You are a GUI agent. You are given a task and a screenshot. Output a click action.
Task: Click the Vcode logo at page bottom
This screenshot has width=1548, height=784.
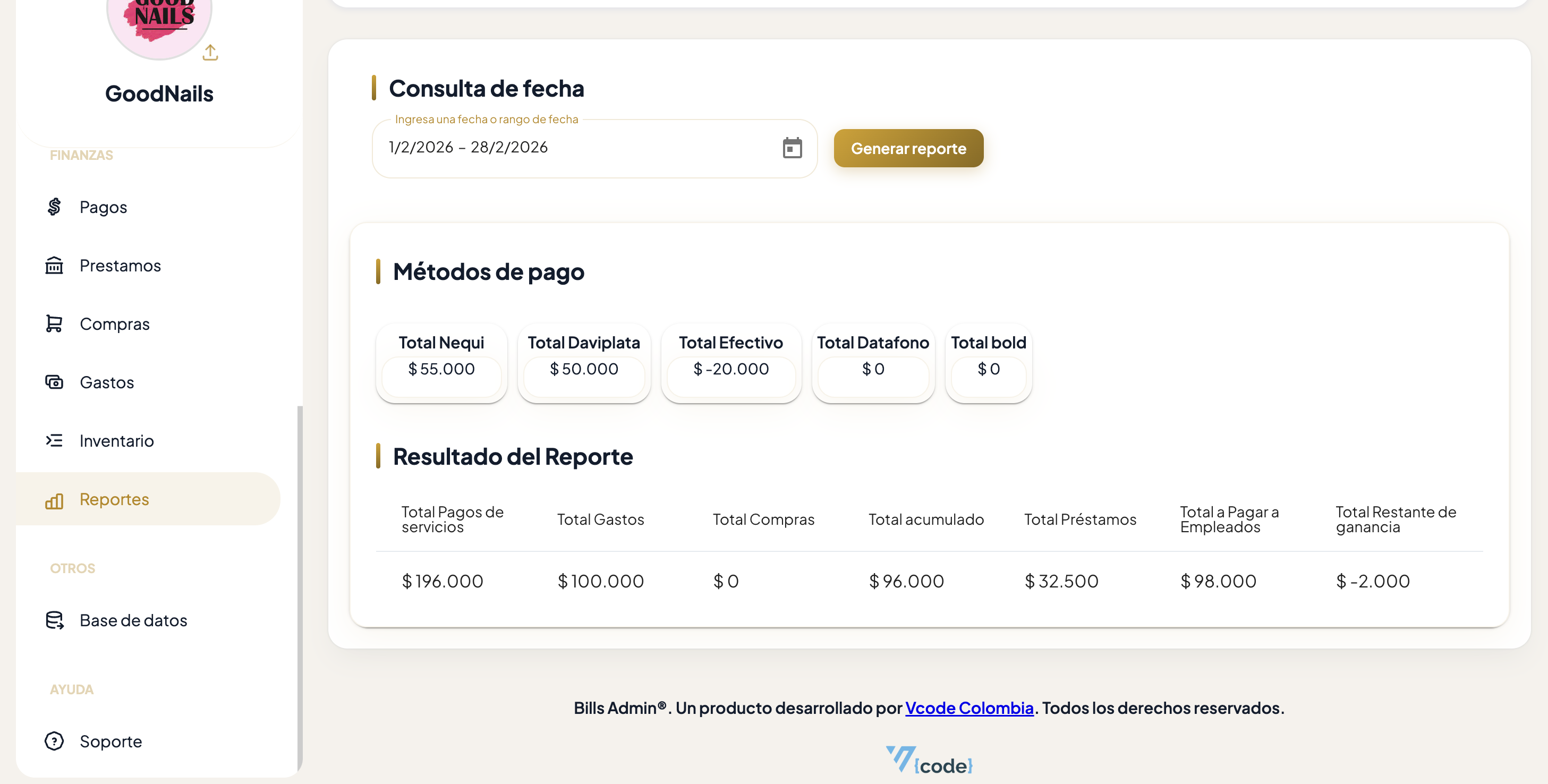930,762
